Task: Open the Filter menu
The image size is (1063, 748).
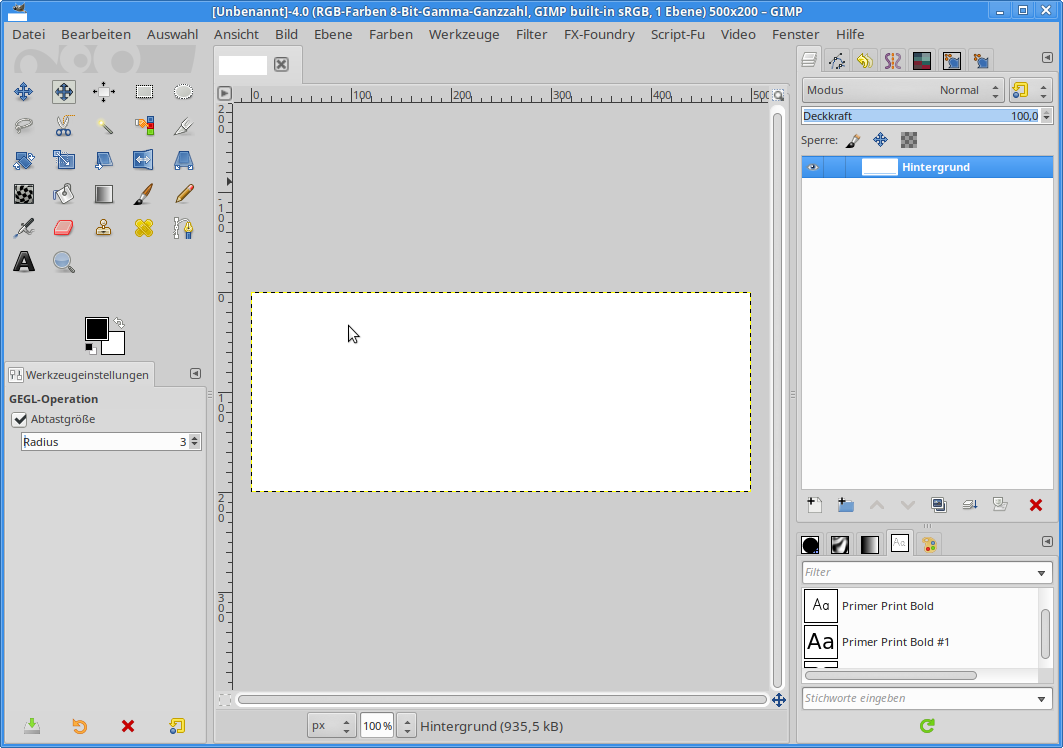Action: click(531, 34)
